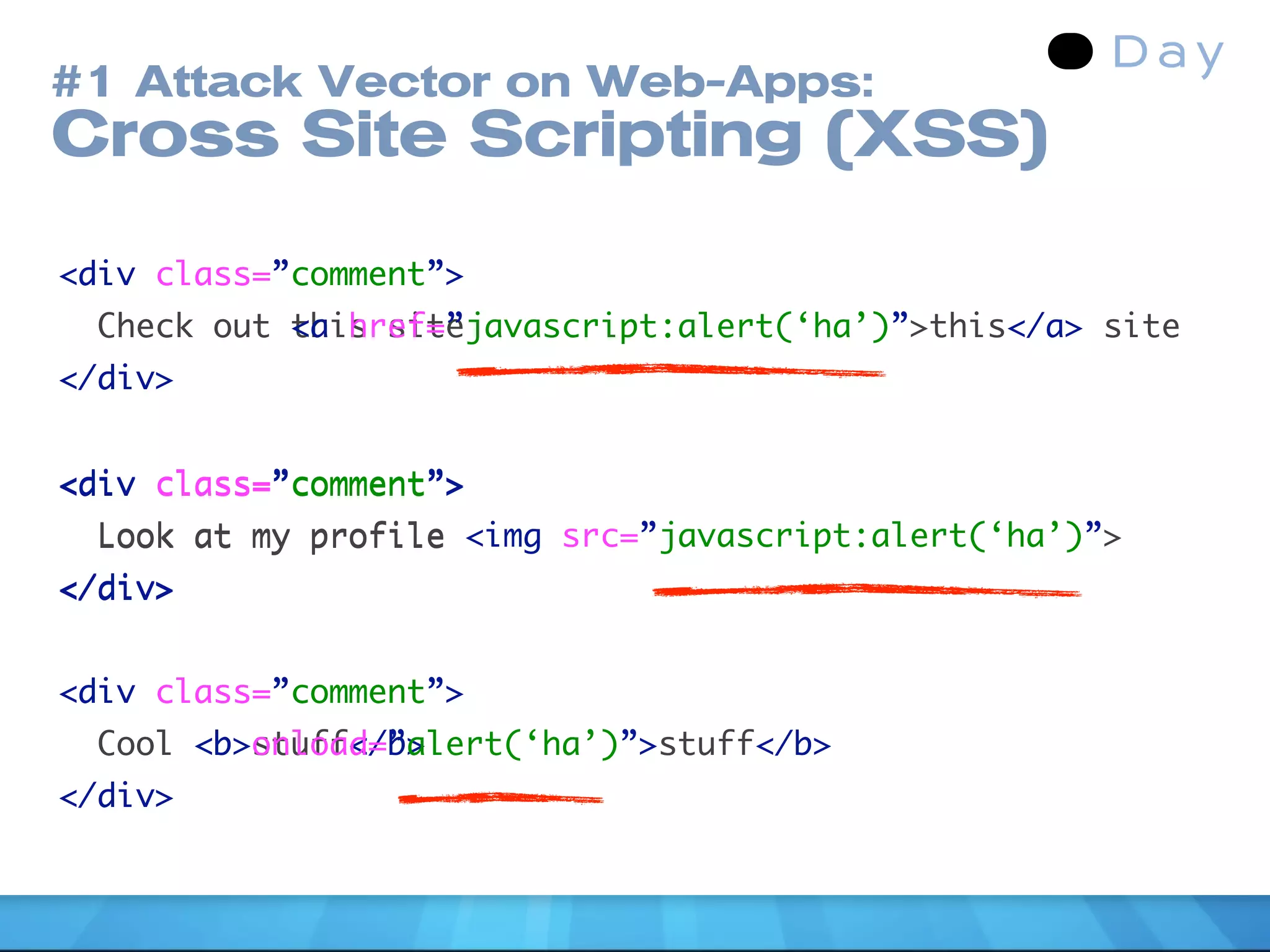Viewport: 1270px width, 952px height.
Task: Click the '<img' tag in second comment
Action: click(503, 536)
